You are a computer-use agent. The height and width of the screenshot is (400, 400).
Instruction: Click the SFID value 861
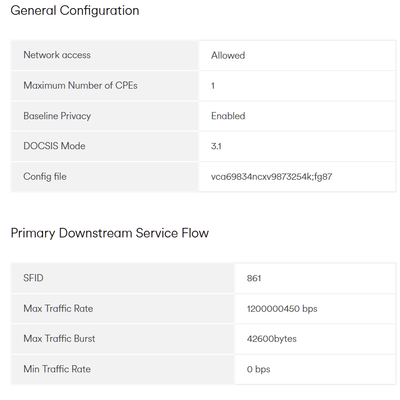(254, 278)
